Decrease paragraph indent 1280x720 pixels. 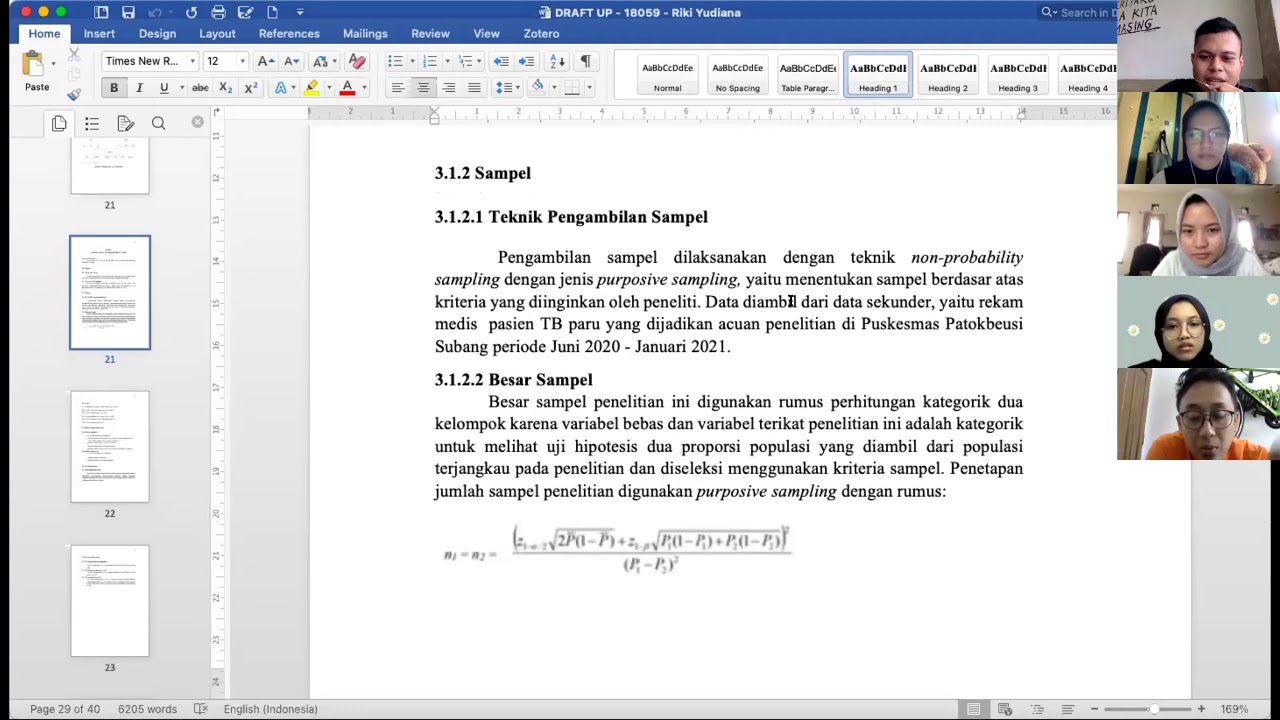[x=501, y=61]
